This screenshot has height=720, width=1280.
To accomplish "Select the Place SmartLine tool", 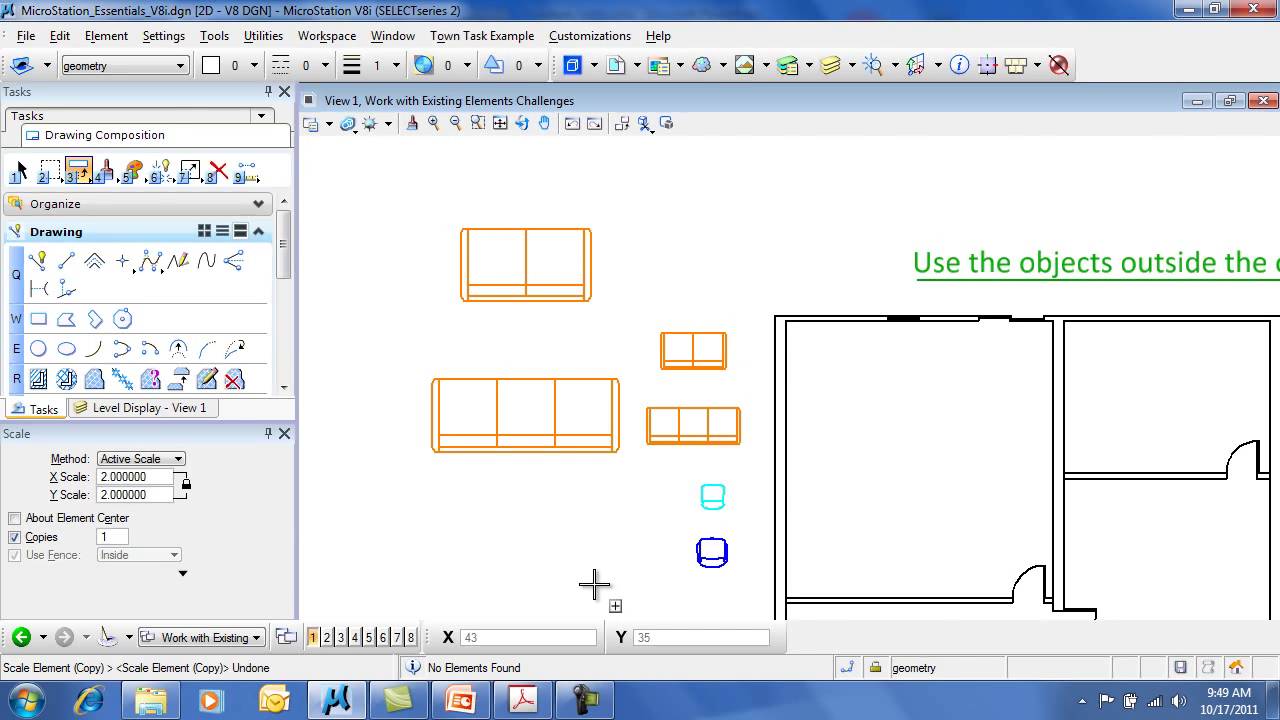I will pos(38,261).
